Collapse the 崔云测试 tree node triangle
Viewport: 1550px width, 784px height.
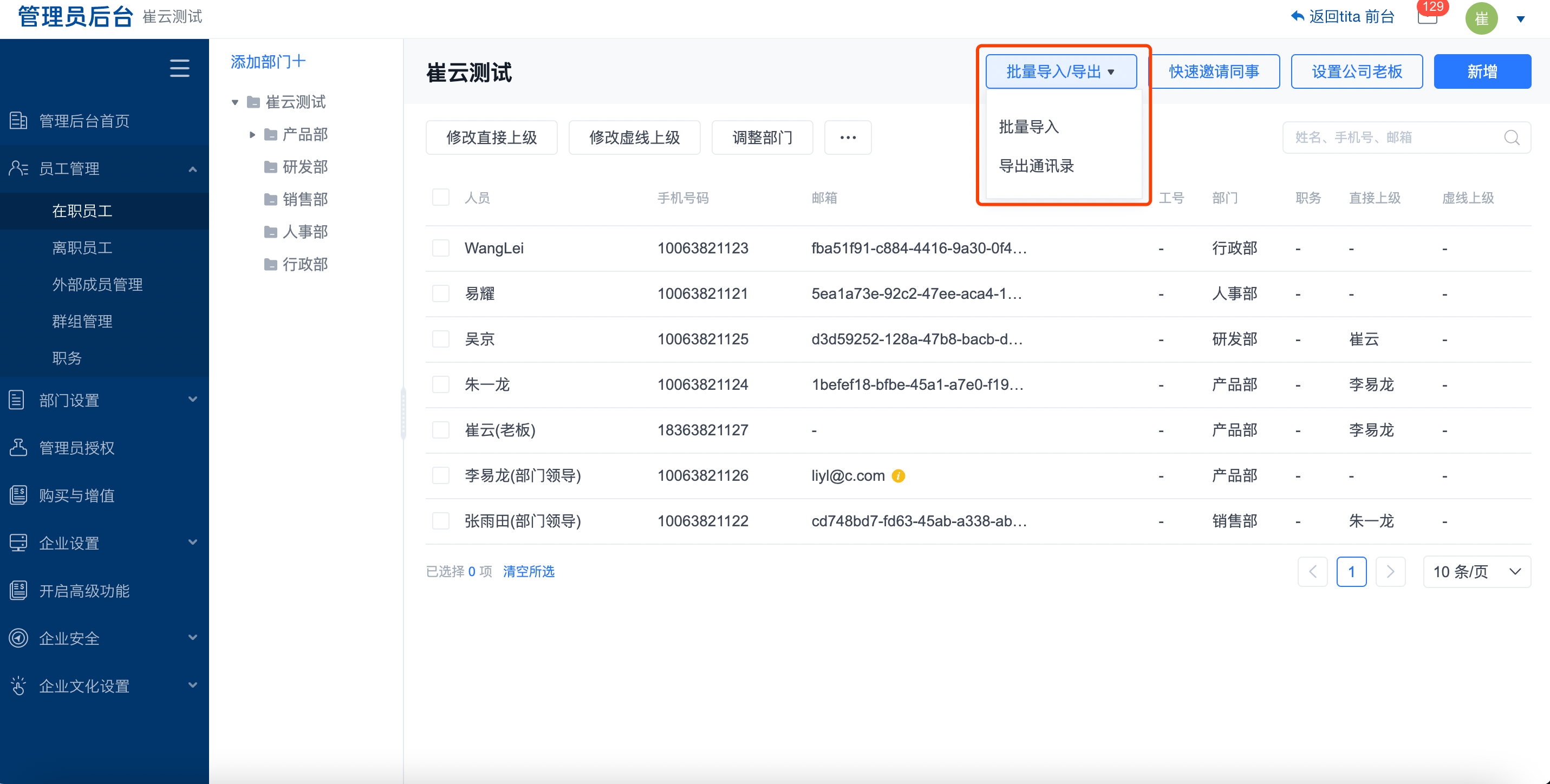[x=235, y=102]
